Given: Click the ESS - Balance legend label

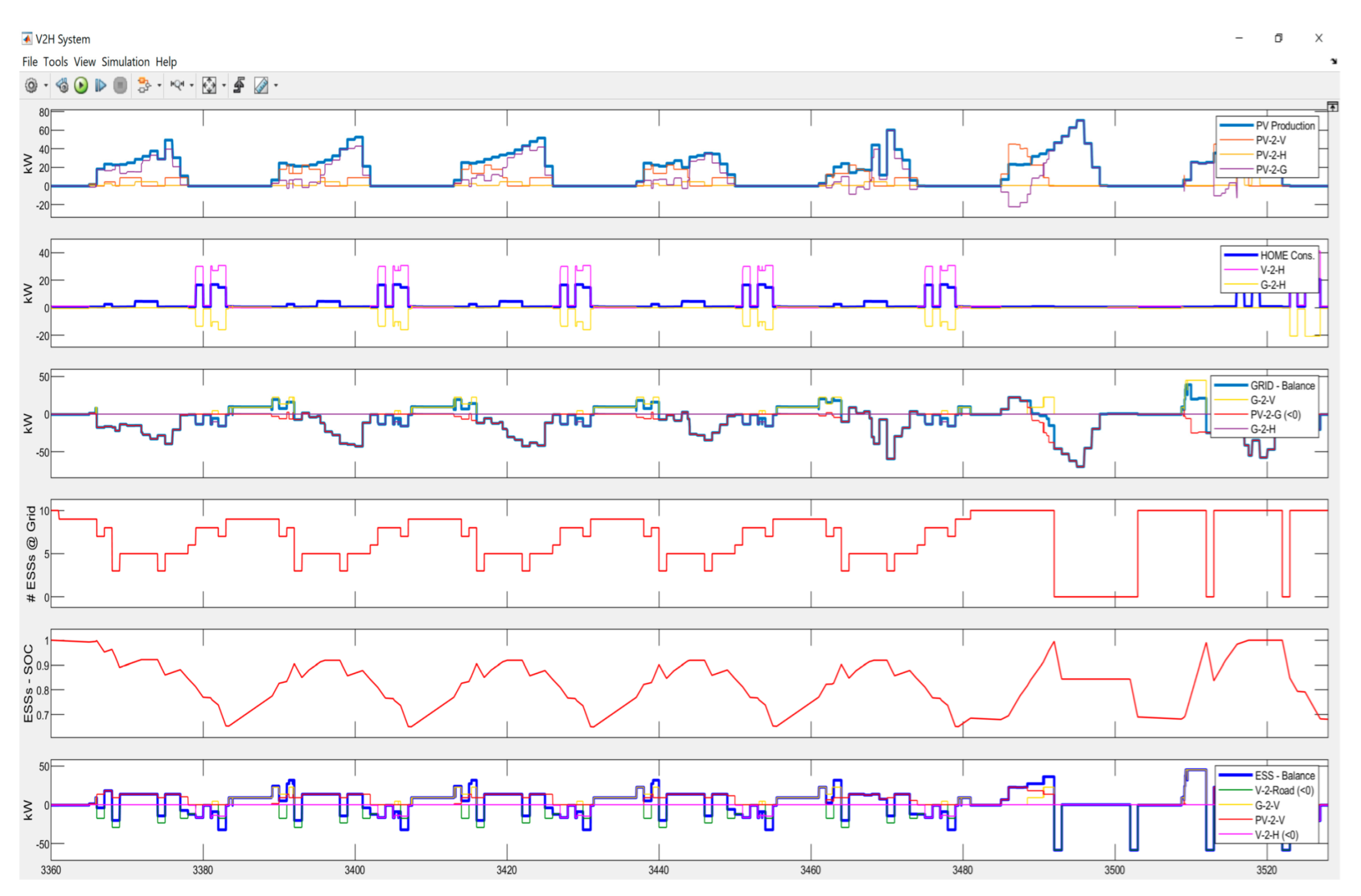Looking at the screenshot, I should pos(1284,776).
